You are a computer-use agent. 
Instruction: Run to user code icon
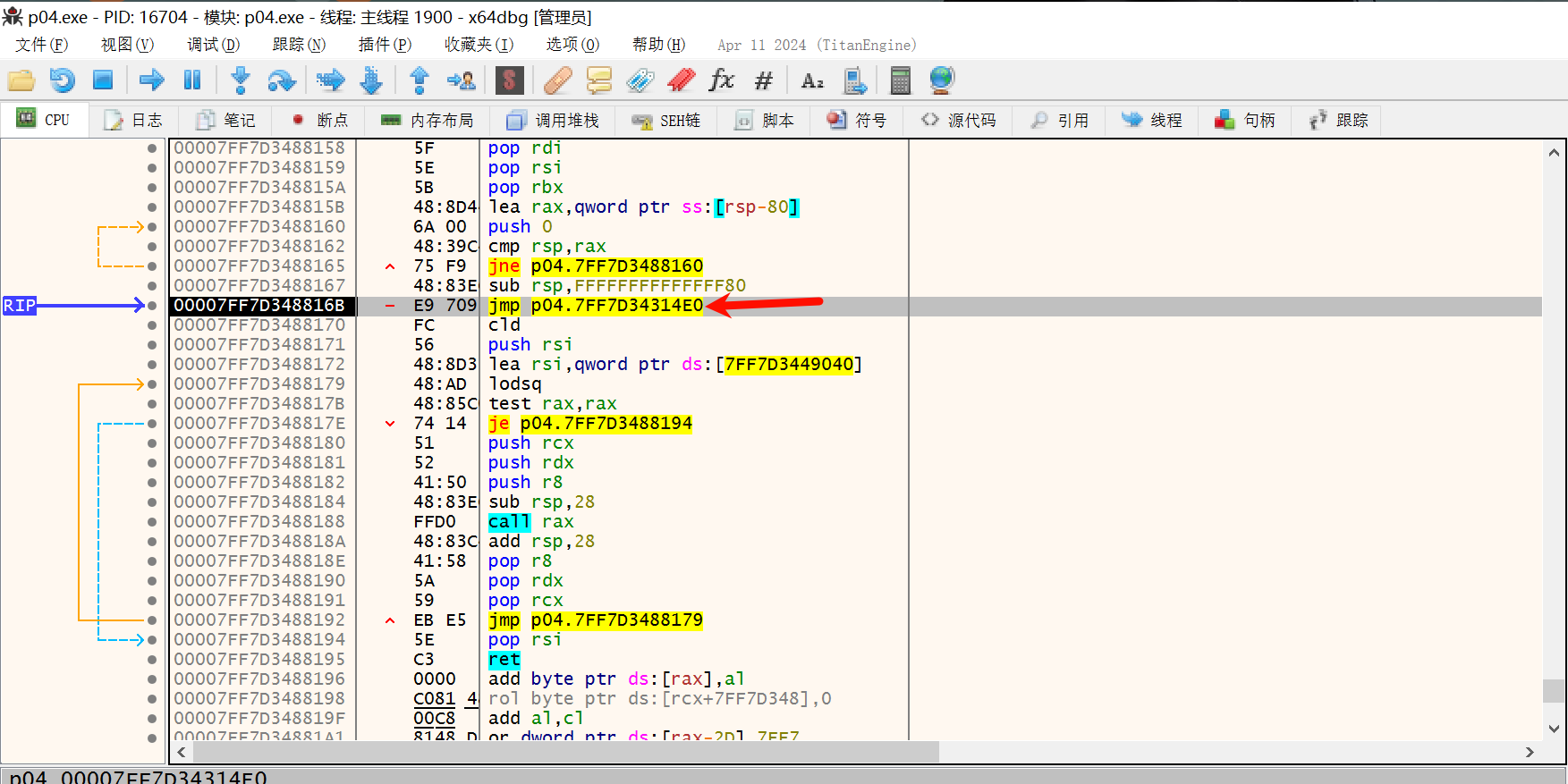click(462, 80)
